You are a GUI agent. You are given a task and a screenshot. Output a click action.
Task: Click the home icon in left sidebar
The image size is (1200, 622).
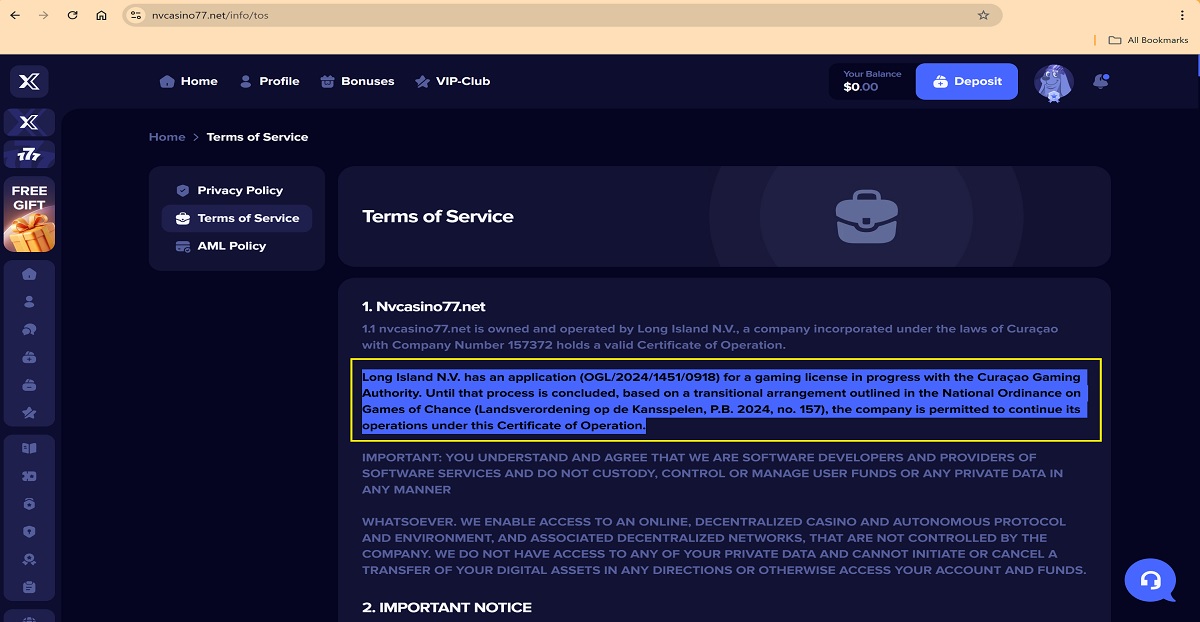coord(29,274)
